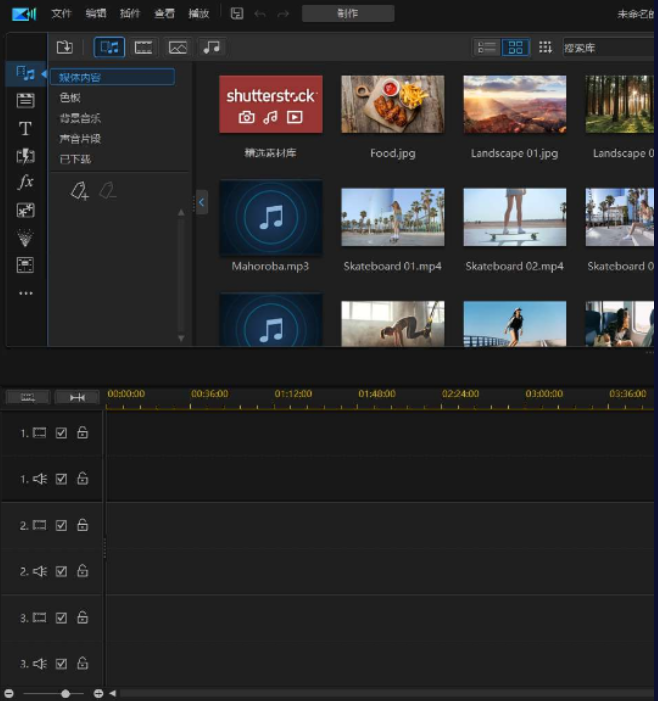Open the library menu grid dropdown
The width and height of the screenshot is (658, 701).
point(545,47)
